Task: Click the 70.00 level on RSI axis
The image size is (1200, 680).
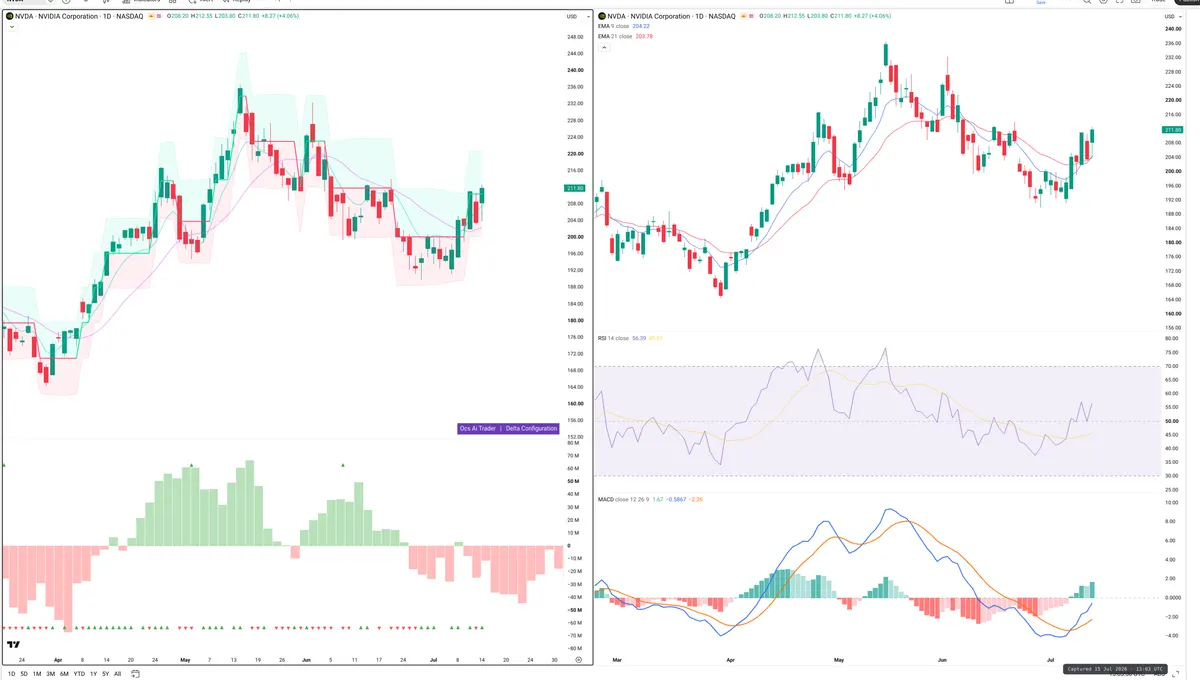Action: point(1172,366)
